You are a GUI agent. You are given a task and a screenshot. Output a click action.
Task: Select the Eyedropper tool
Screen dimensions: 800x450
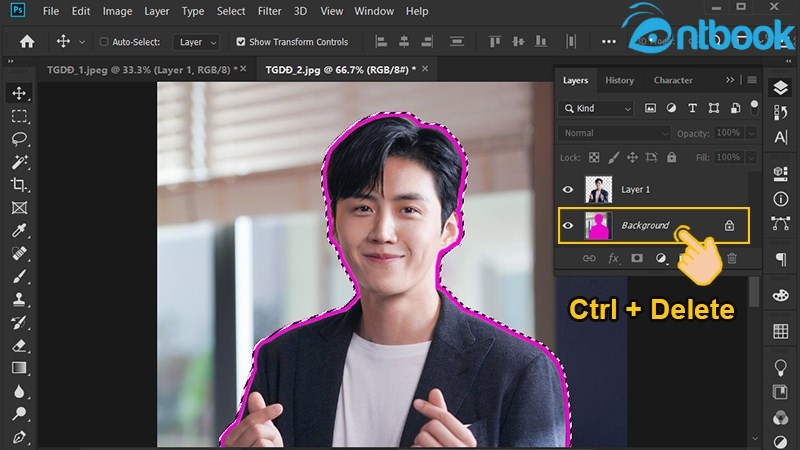coord(19,231)
